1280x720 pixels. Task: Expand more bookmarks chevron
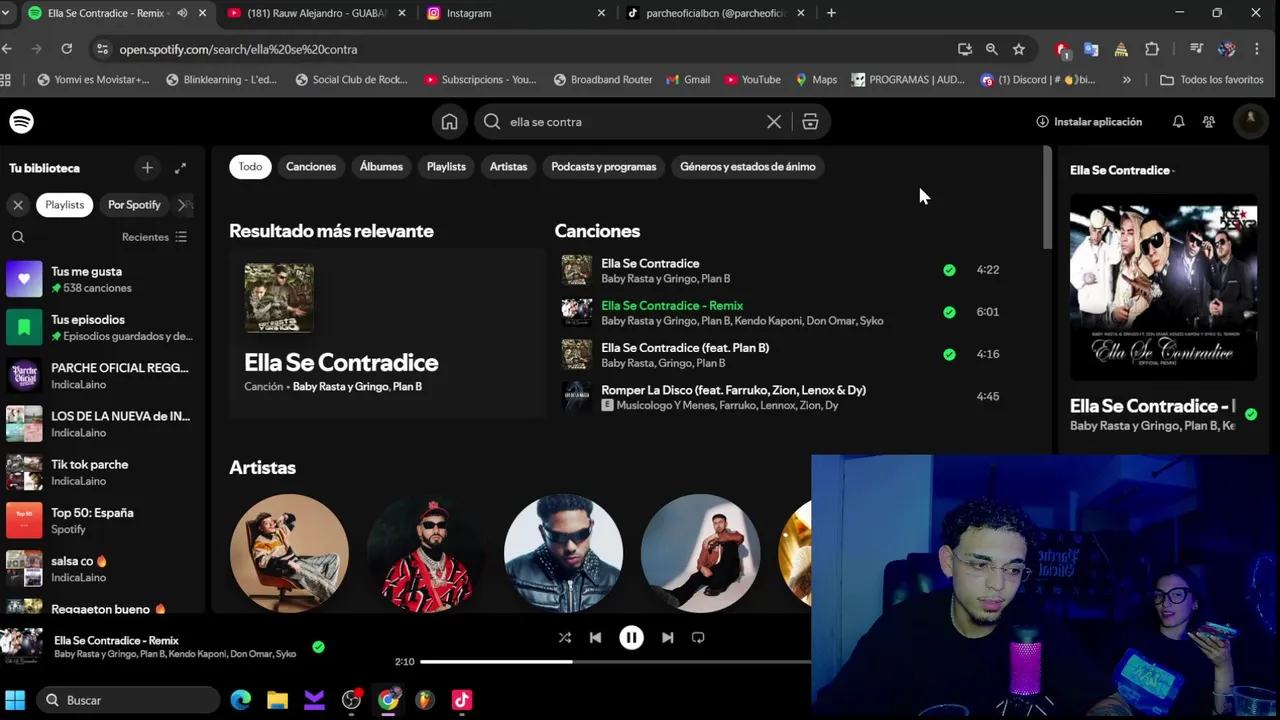tap(1127, 80)
